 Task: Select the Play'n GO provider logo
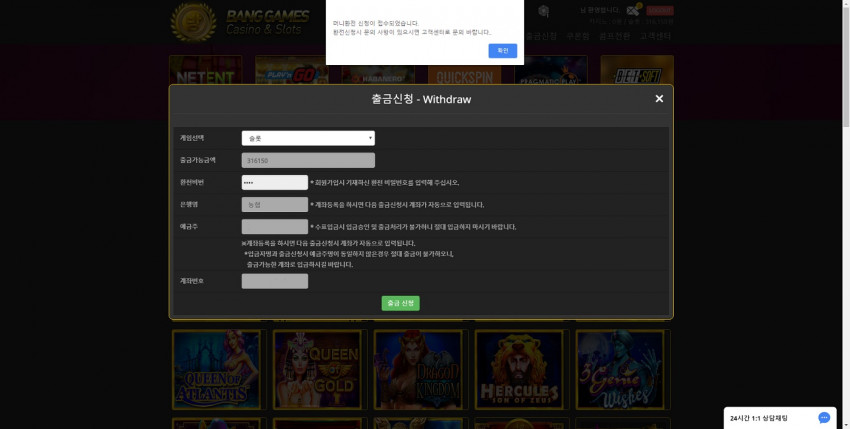[x=292, y=69]
